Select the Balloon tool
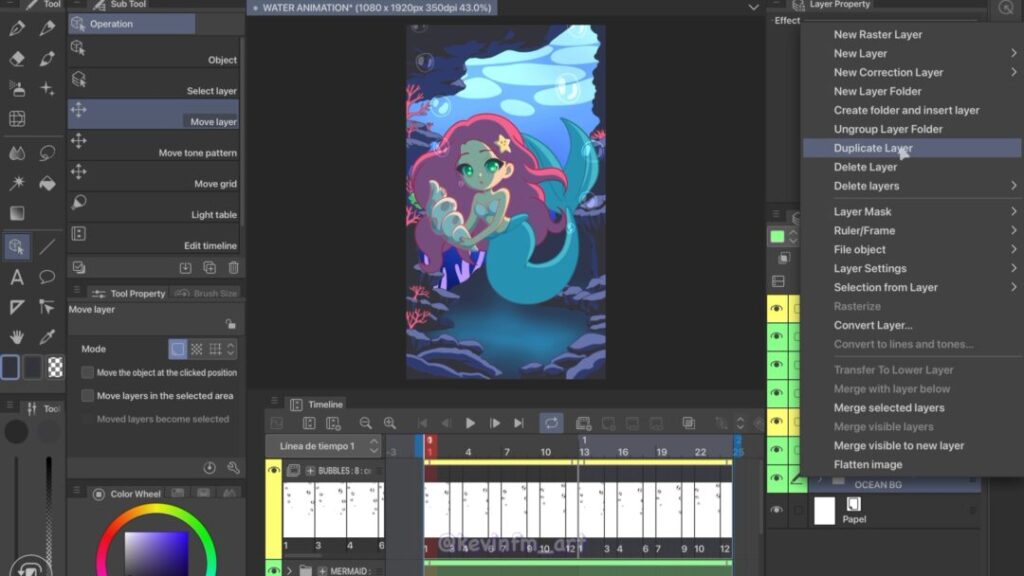 point(47,277)
